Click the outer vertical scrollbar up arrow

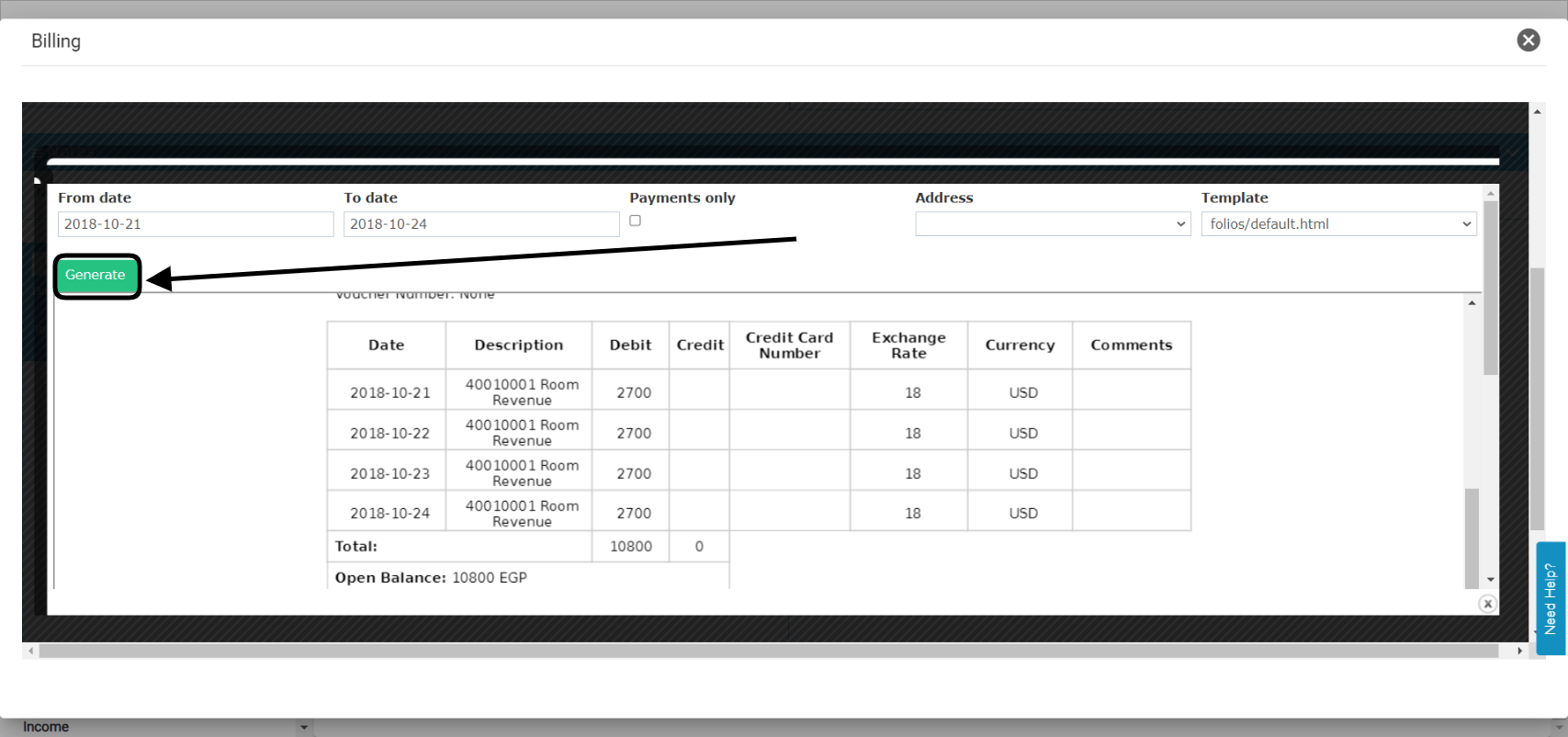[x=1537, y=111]
